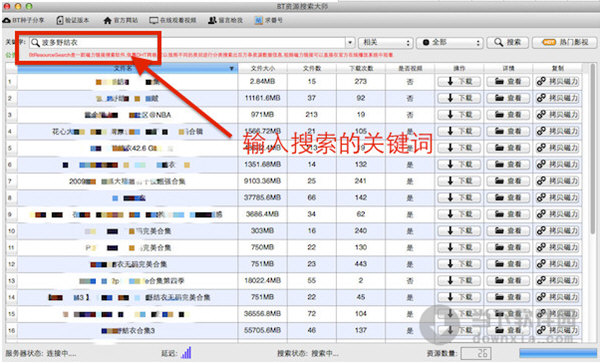Image resolution: width=600 pixels, height=363 pixels.
Task: Sort by the 文件名 column header
Action: (127, 68)
